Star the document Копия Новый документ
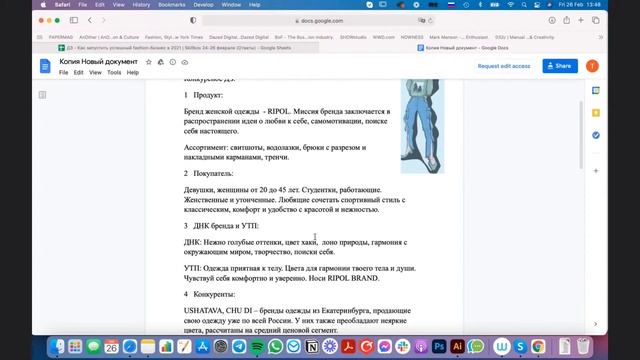The image size is (640, 360). pos(149,62)
